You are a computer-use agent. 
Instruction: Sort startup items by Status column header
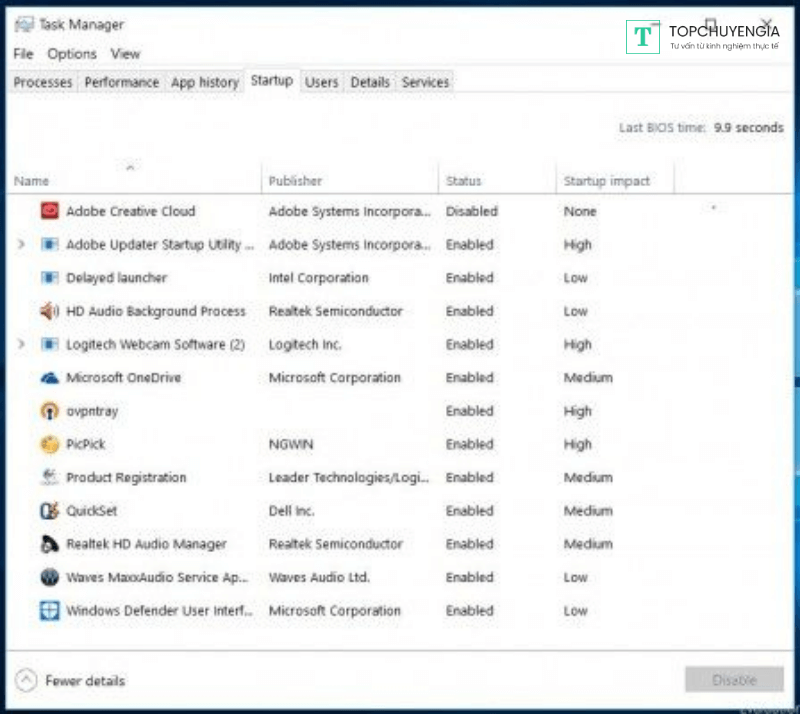tap(463, 181)
